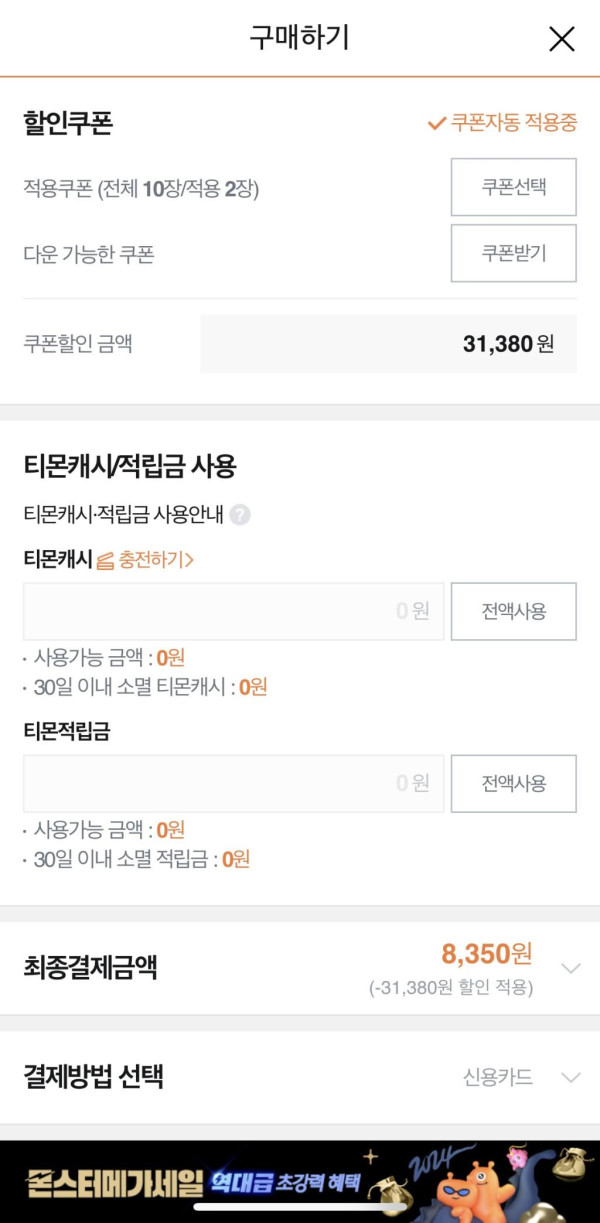Open the 쿠폰선택 coupon selector
The image size is (600, 1223).
coord(513,187)
